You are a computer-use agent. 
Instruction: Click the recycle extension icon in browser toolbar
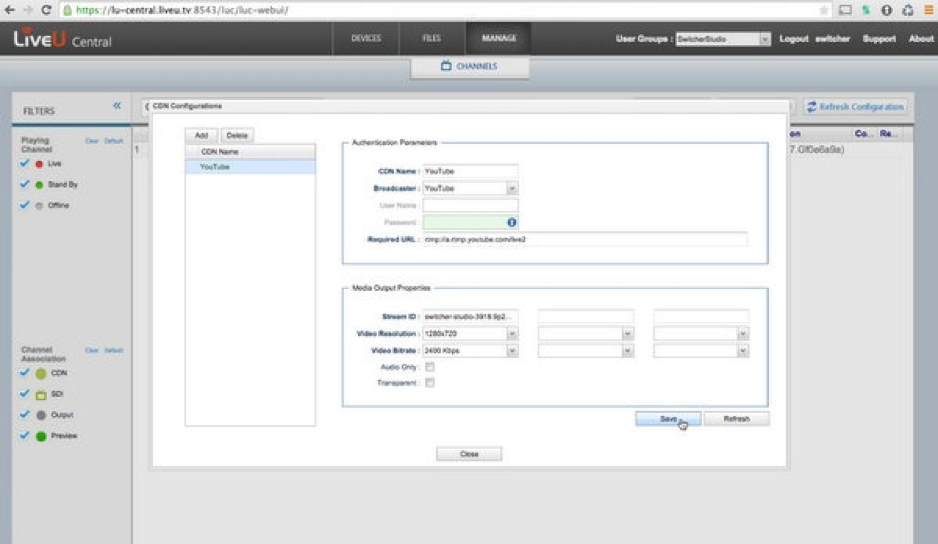[x=907, y=10]
